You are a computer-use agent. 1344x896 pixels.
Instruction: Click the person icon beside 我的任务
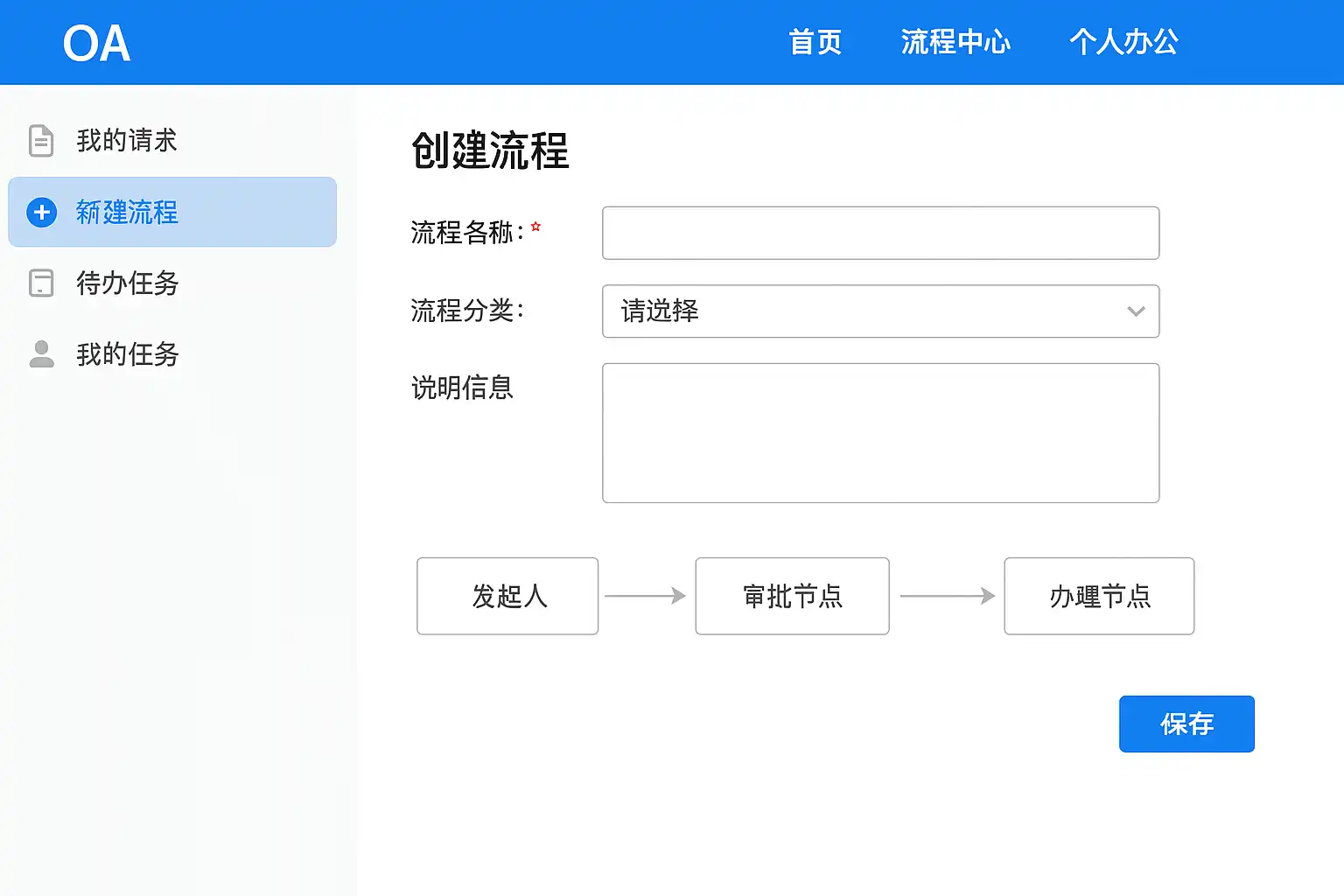(41, 354)
